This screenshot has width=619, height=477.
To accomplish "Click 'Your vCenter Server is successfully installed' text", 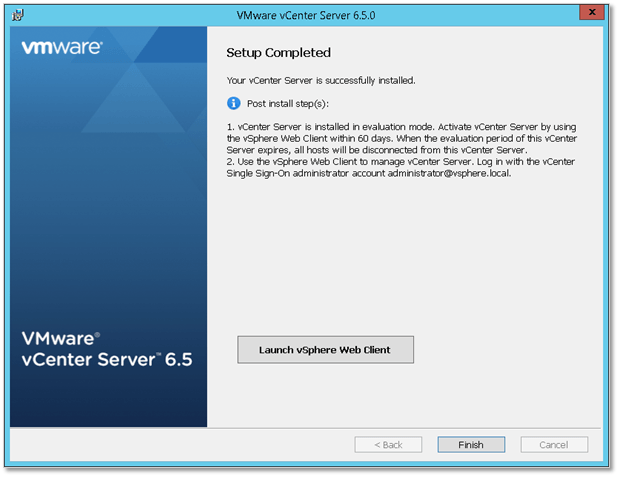I will click(321, 81).
